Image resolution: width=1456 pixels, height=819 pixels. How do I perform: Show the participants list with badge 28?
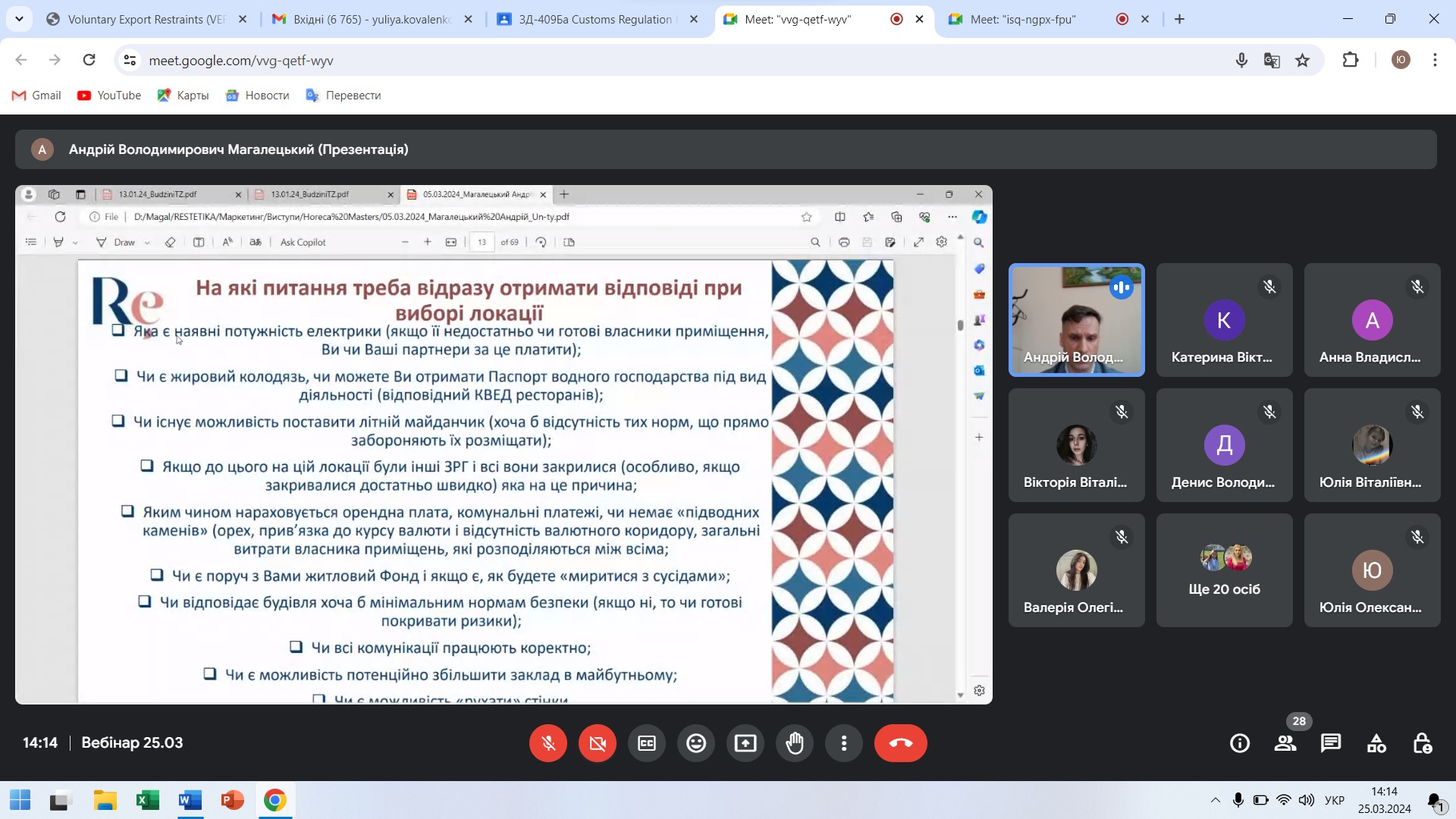(x=1285, y=743)
